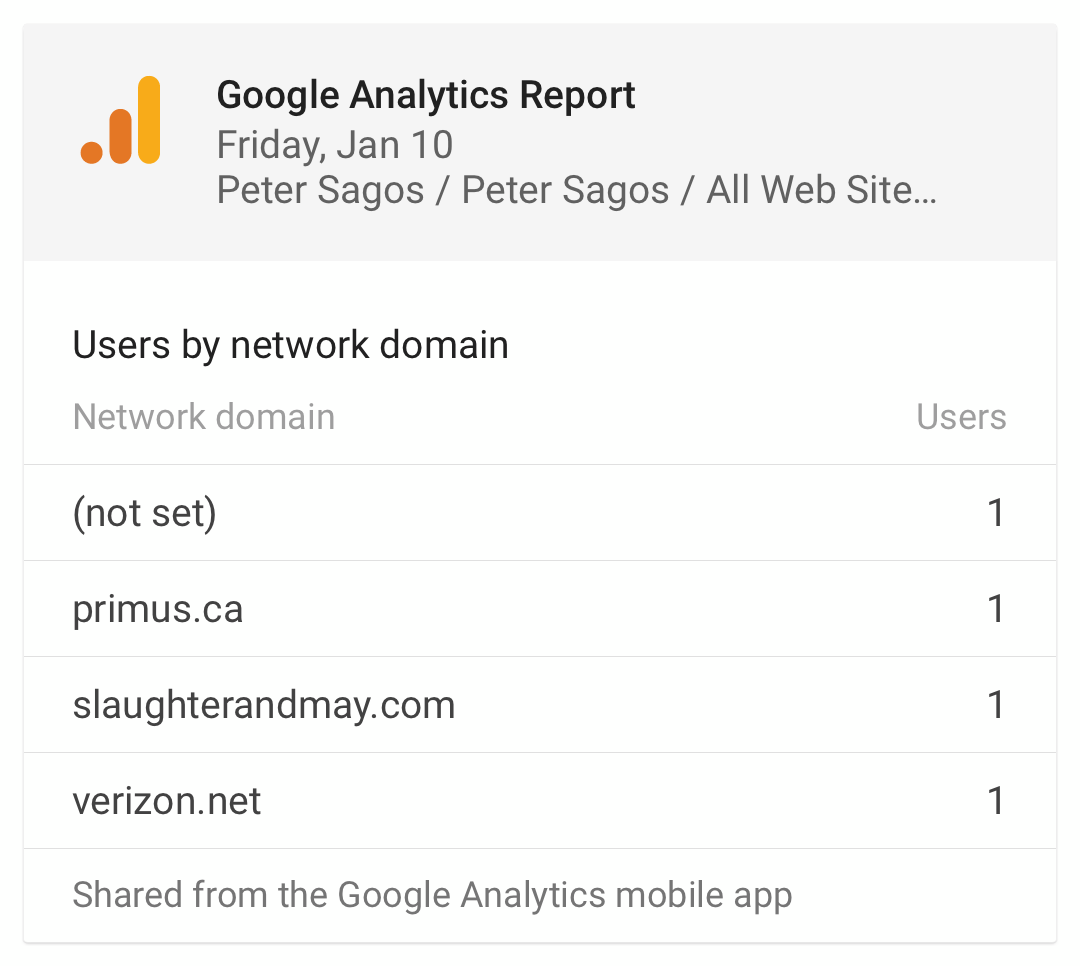Open the Peter Sagos property path text
1080x966 pixels.
click(x=577, y=190)
